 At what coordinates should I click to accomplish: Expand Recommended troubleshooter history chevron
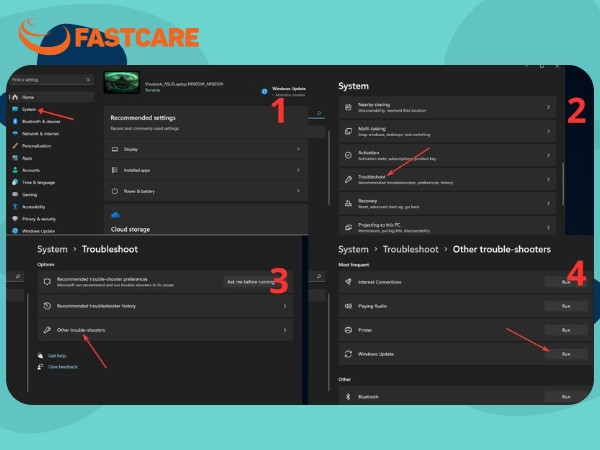click(285, 306)
